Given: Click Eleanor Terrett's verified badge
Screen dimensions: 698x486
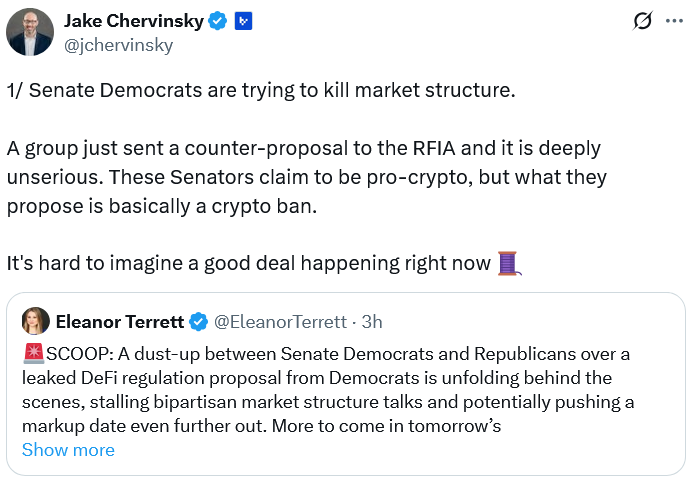Looking at the screenshot, I should 199,321.
